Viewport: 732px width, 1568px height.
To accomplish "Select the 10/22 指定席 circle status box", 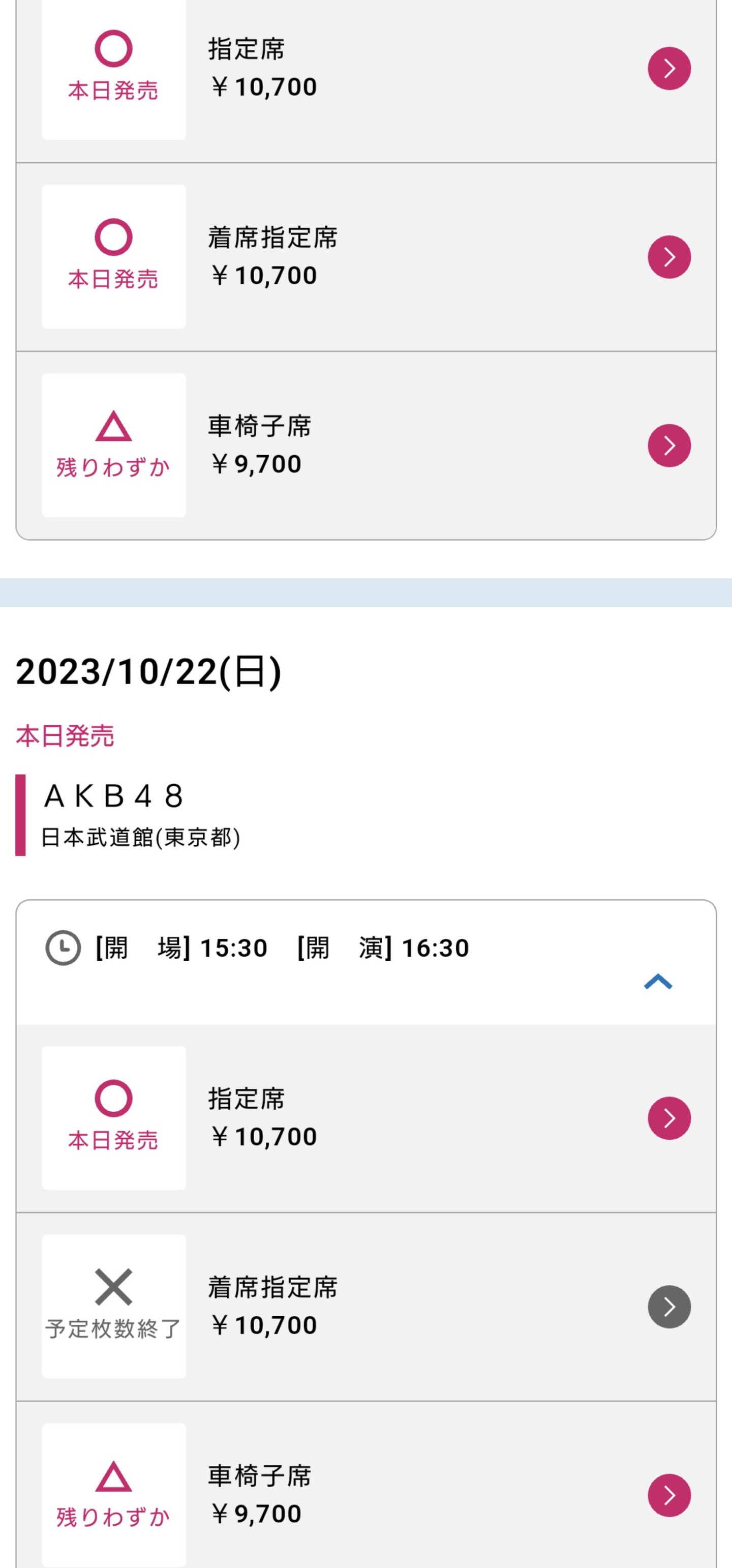I will click(114, 1117).
